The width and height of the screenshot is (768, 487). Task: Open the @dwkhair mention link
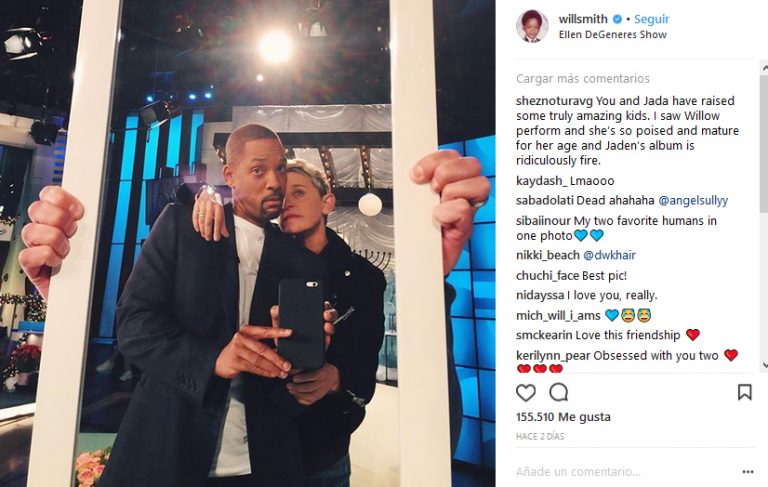click(609, 255)
